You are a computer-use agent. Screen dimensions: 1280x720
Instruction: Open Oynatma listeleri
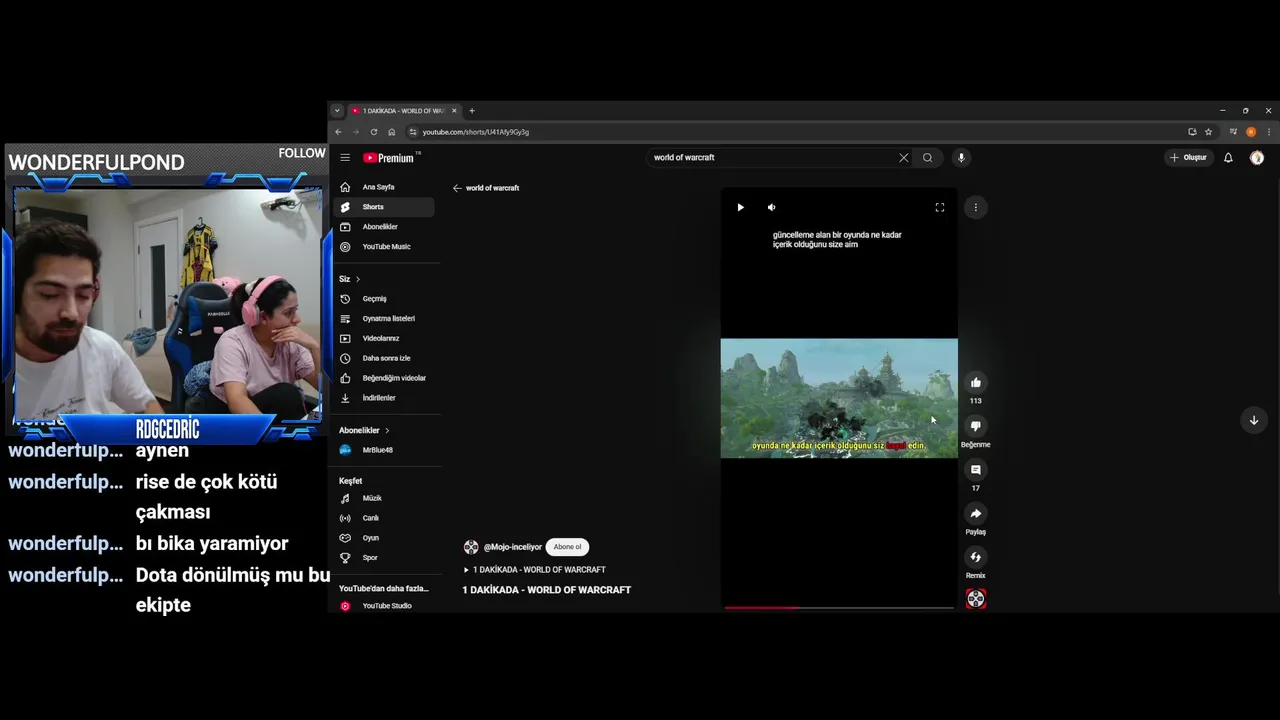coord(384,318)
